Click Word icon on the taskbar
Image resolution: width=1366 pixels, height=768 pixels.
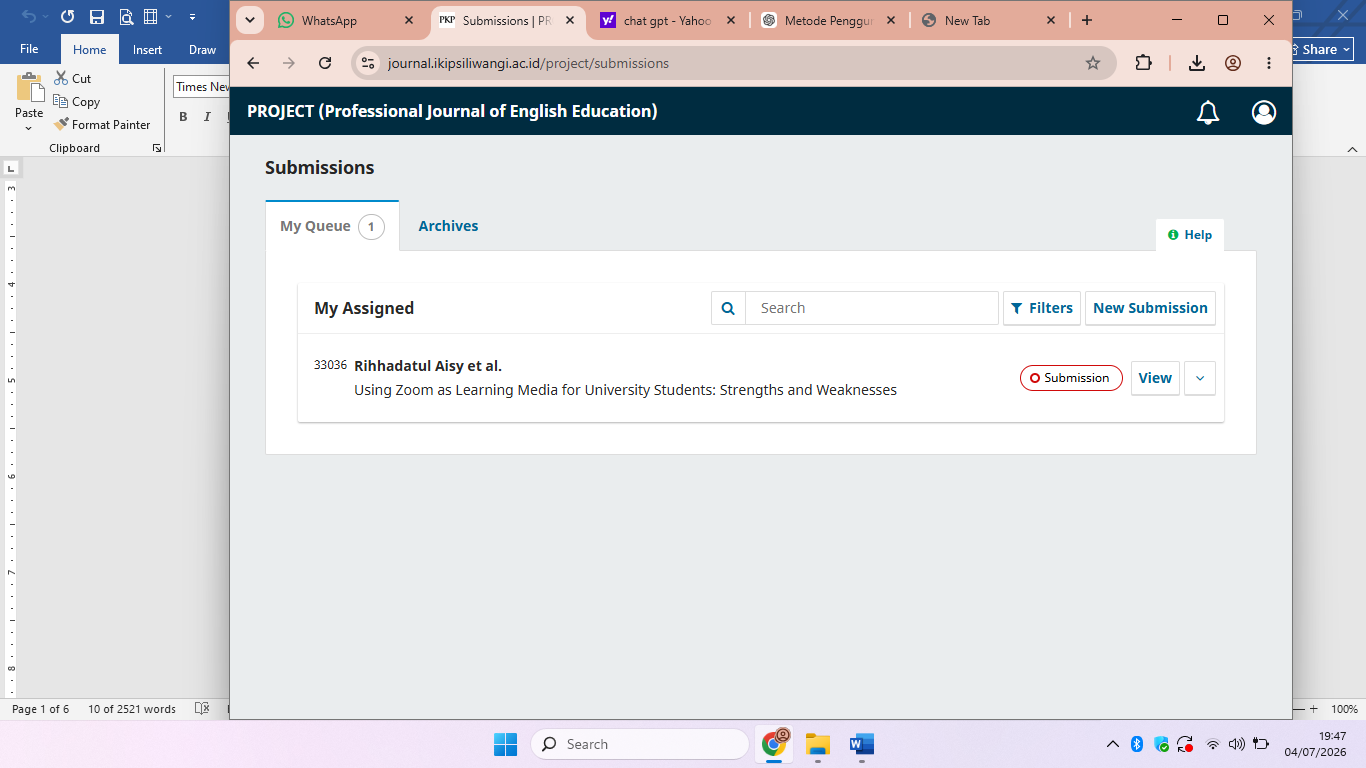pyautogui.click(x=861, y=744)
